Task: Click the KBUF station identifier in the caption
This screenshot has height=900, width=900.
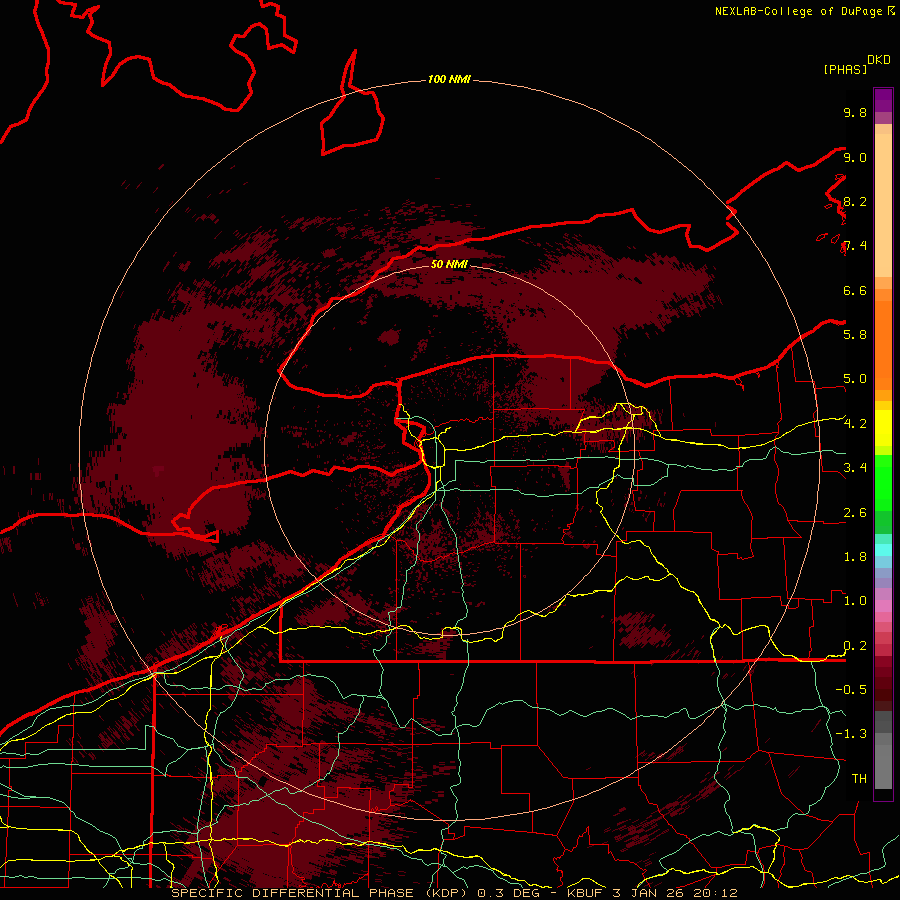Action: click(584, 893)
